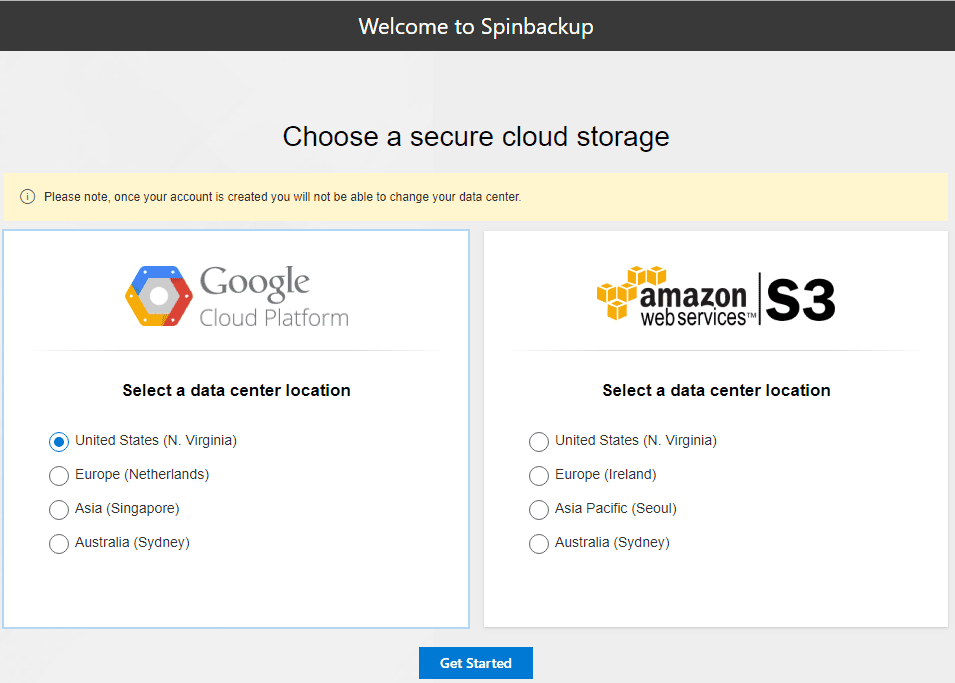Select the Asia (Singapore) location option
This screenshot has height=683, width=955.
[59, 509]
